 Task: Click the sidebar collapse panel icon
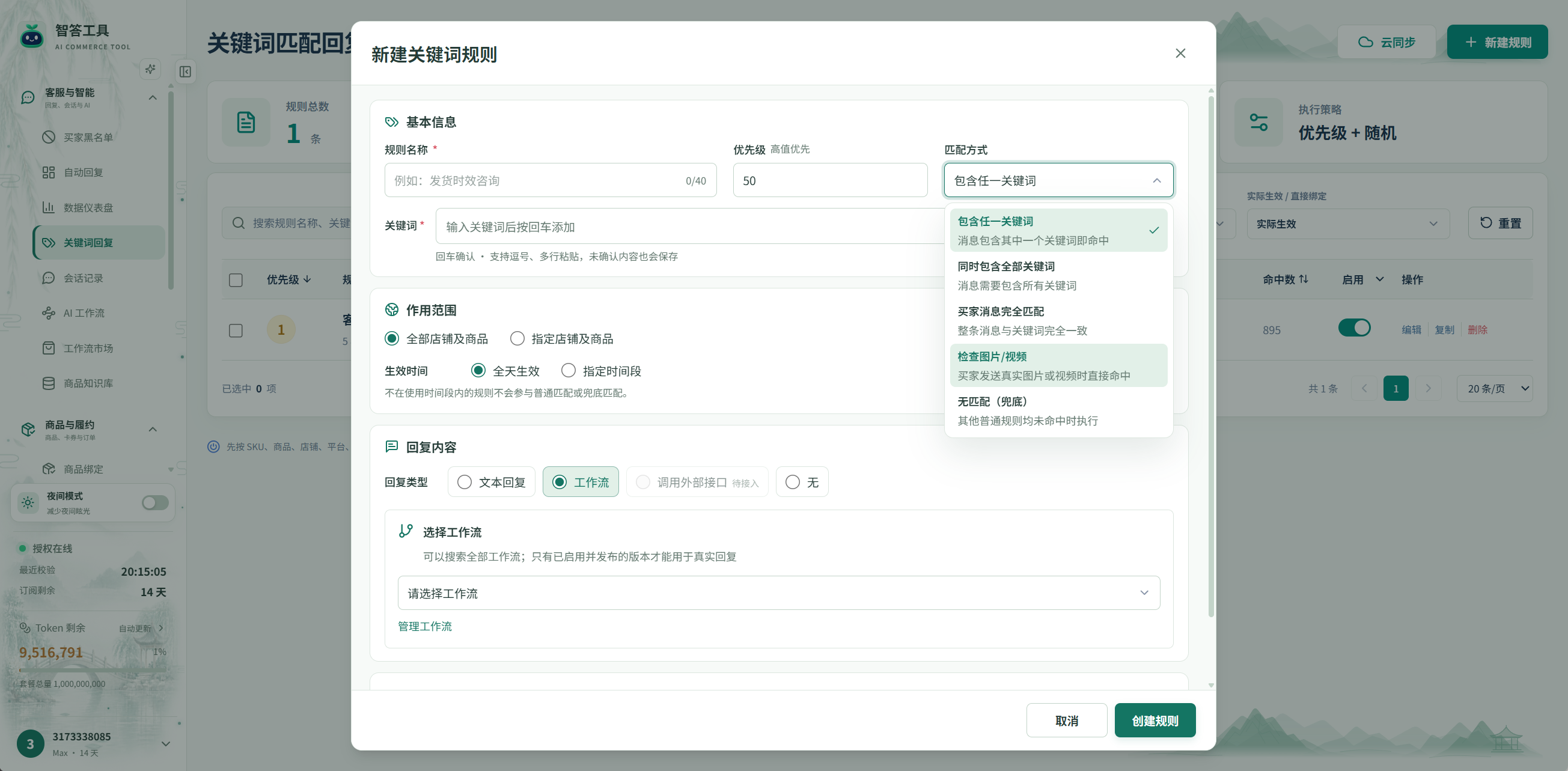pyautogui.click(x=186, y=72)
